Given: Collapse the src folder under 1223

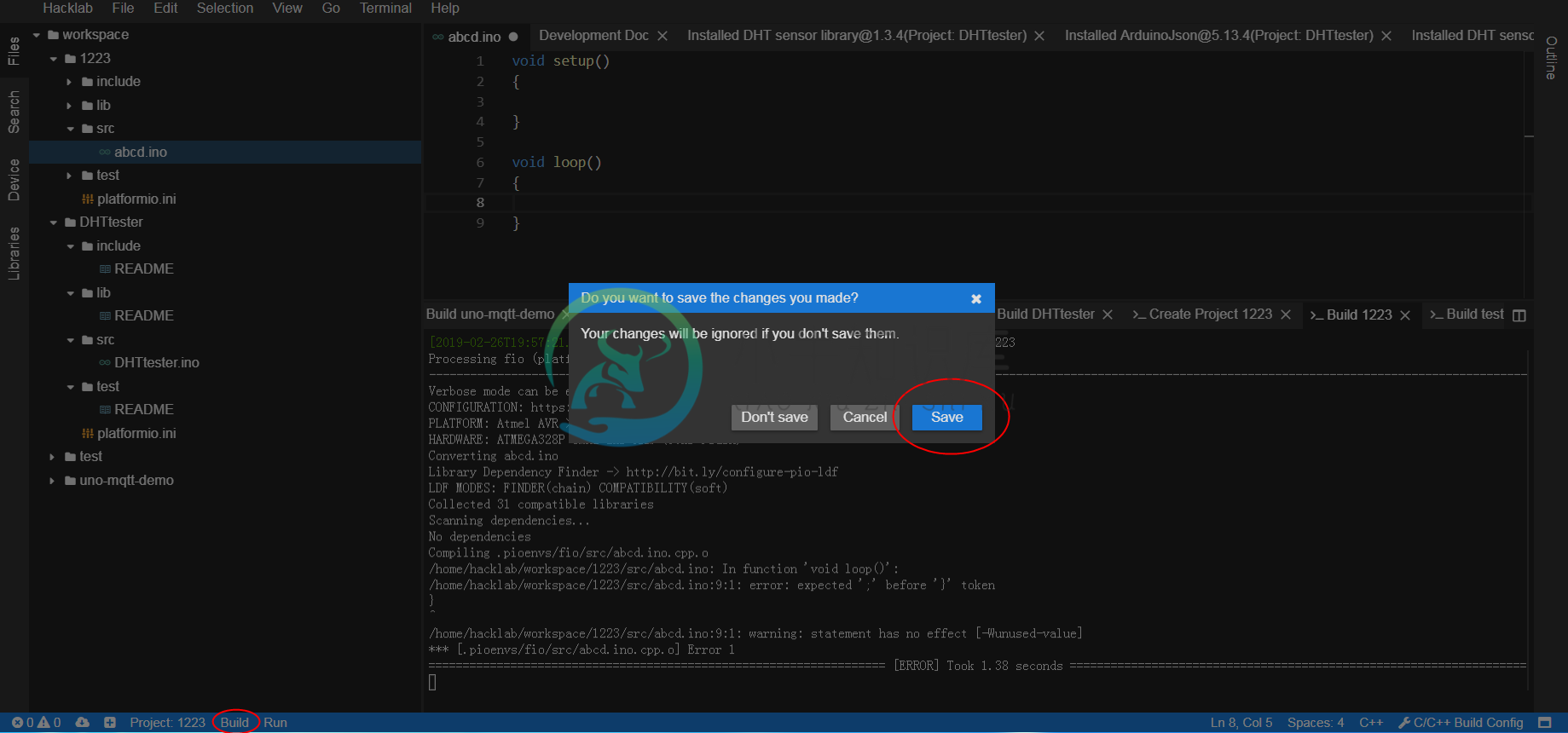Looking at the screenshot, I should [x=70, y=129].
